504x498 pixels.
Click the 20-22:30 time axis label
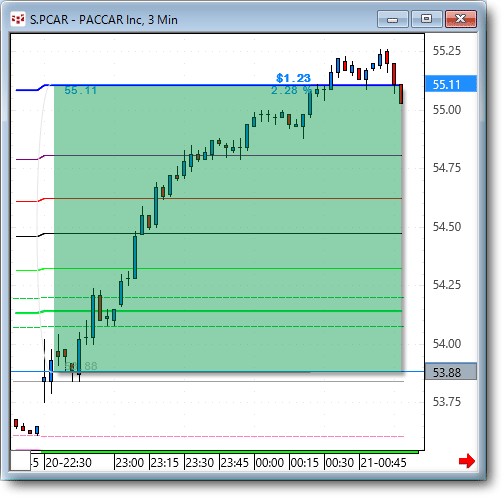pos(68,463)
